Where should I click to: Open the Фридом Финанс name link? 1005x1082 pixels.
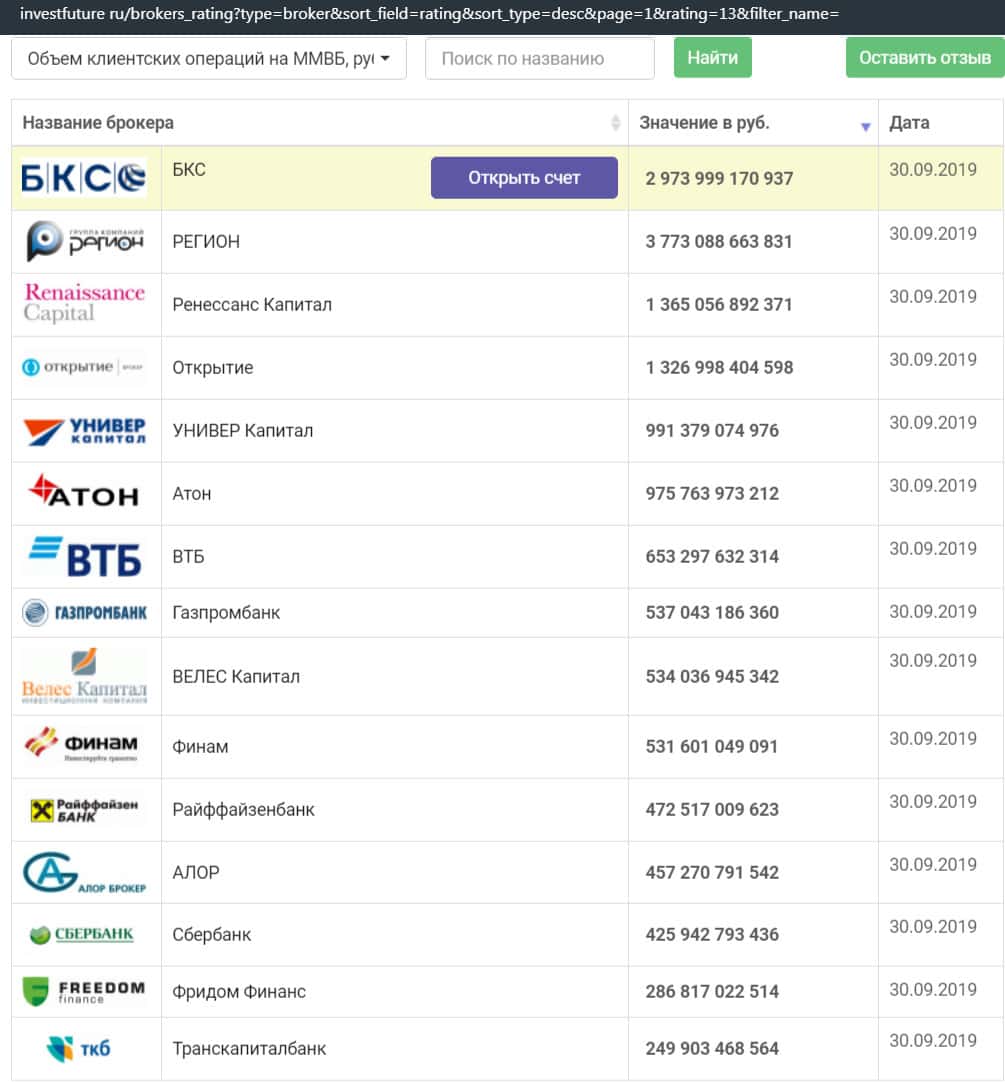click(239, 992)
